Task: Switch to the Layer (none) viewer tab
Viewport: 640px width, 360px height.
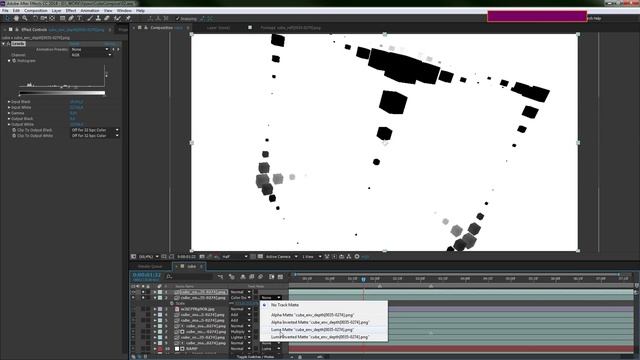Action: (x=218, y=28)
